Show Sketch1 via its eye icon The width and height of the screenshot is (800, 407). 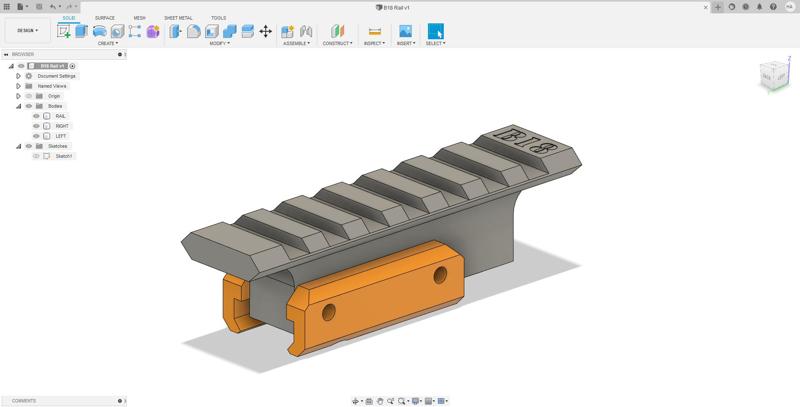pyautogui.click(x=37, y=156)
